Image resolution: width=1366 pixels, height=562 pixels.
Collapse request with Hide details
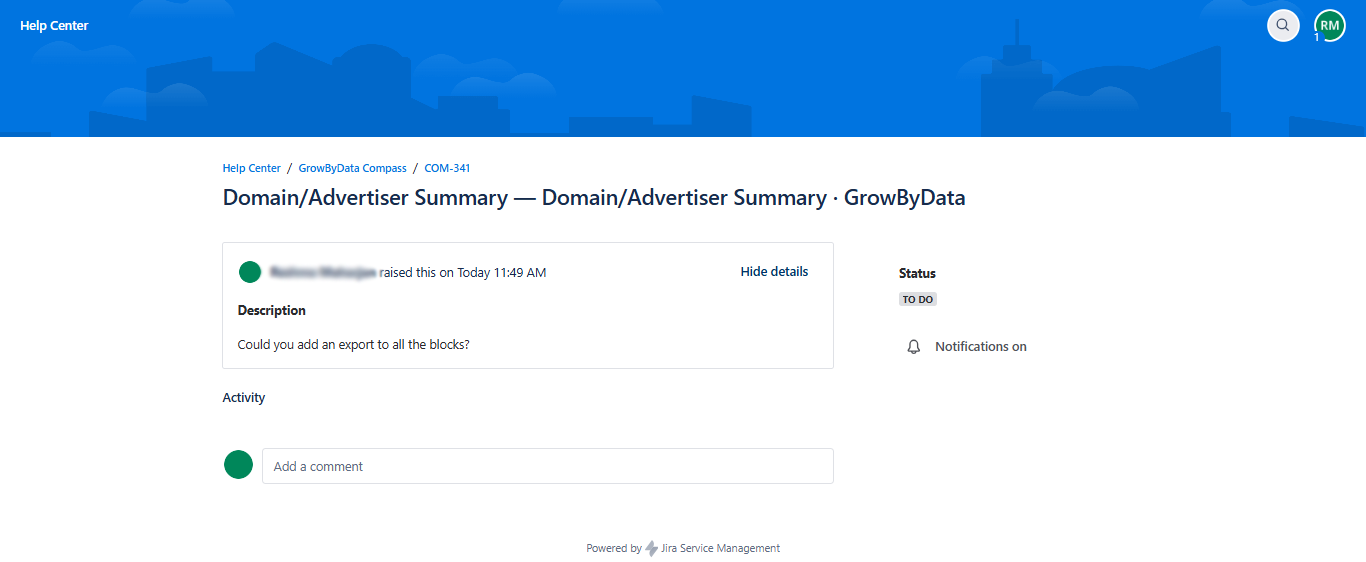[x=774, y=271]
